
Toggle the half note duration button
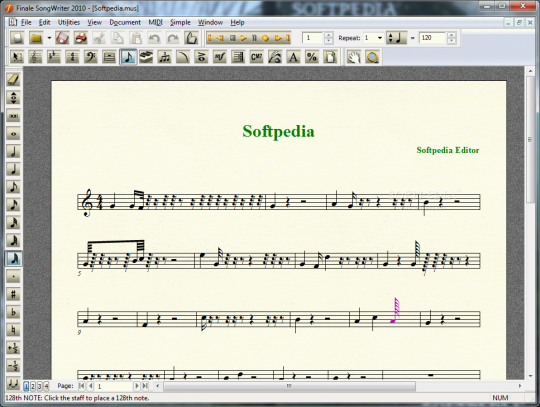13,151
